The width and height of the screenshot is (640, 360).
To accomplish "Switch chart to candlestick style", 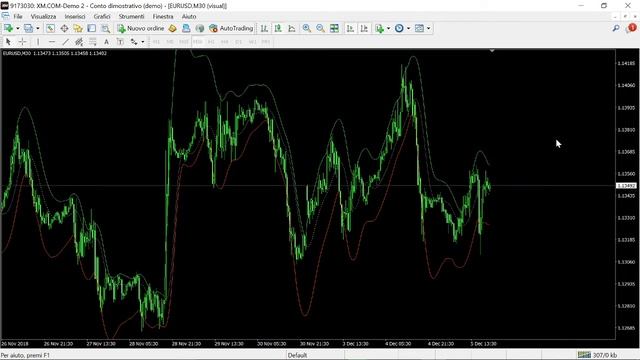I will 278,28.
